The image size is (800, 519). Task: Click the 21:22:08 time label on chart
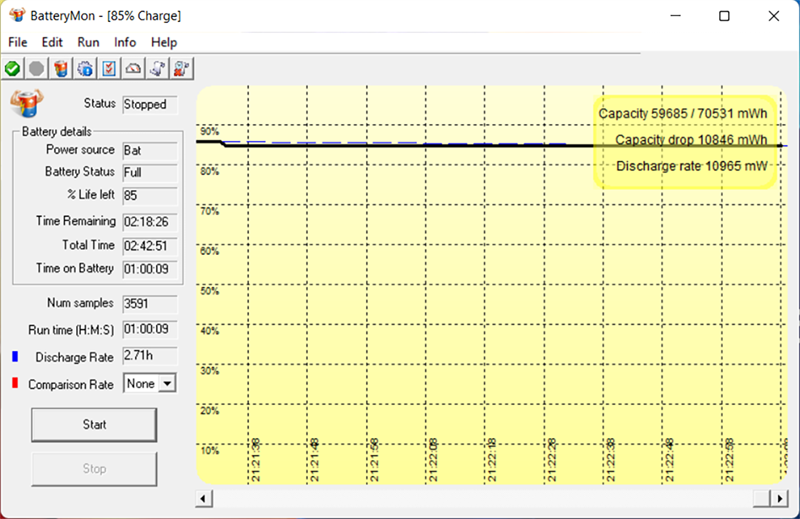pos(433,460)
